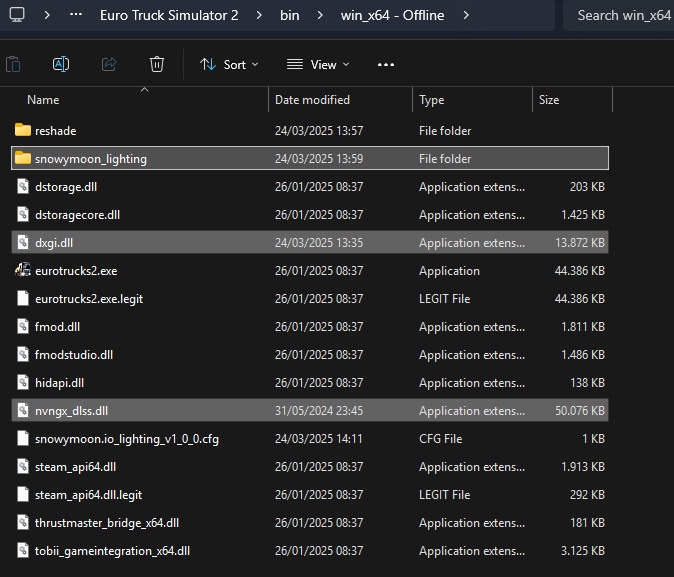This screenshot has width=674, height=577.
Task: Select the snowymoon_lighting folder name
Action: (91, 159)
